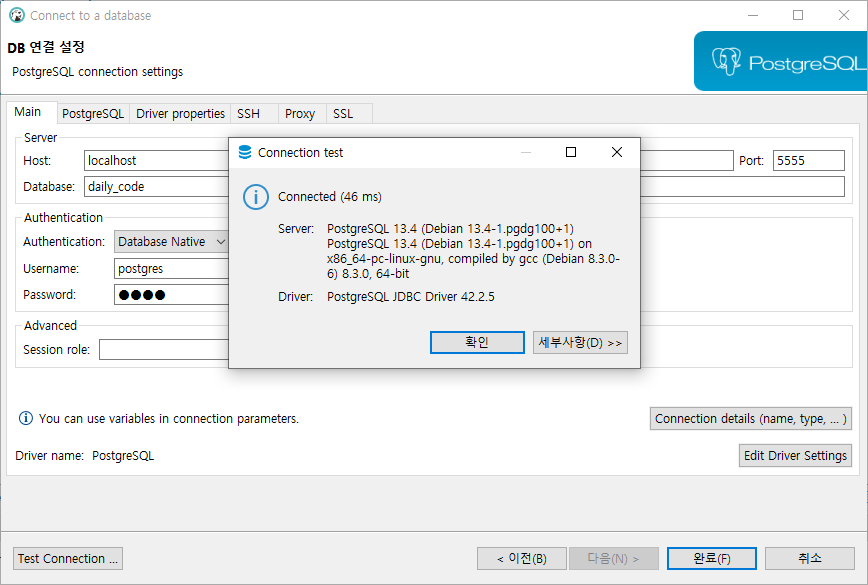The image size is (868, 585).
Task: Go back with 이전(B) button
Action: (522, 558)
